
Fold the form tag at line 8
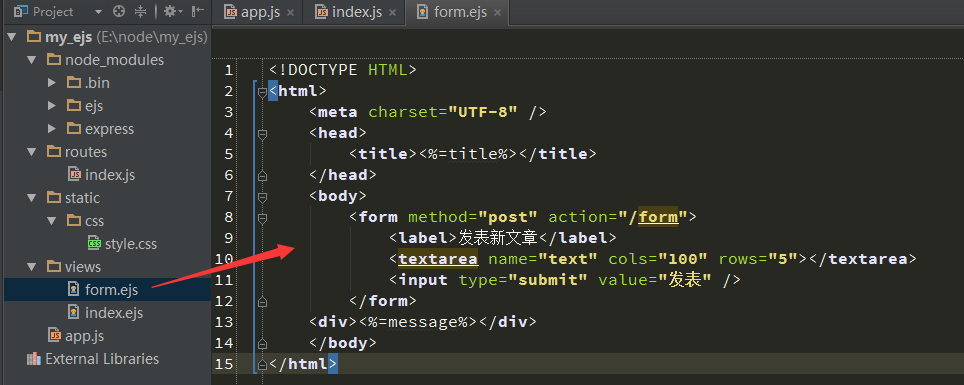click(x=263, y=218)
